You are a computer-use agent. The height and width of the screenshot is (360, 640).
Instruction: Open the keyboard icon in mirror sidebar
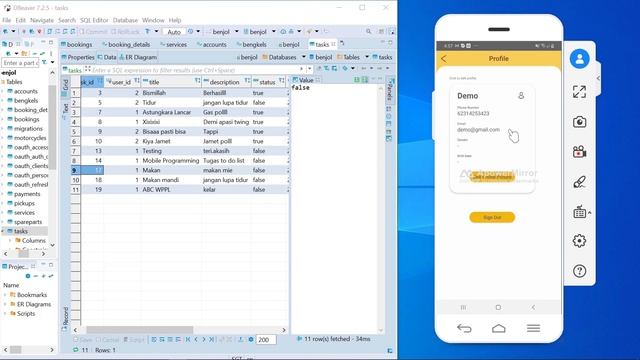[x=579, y=212]
